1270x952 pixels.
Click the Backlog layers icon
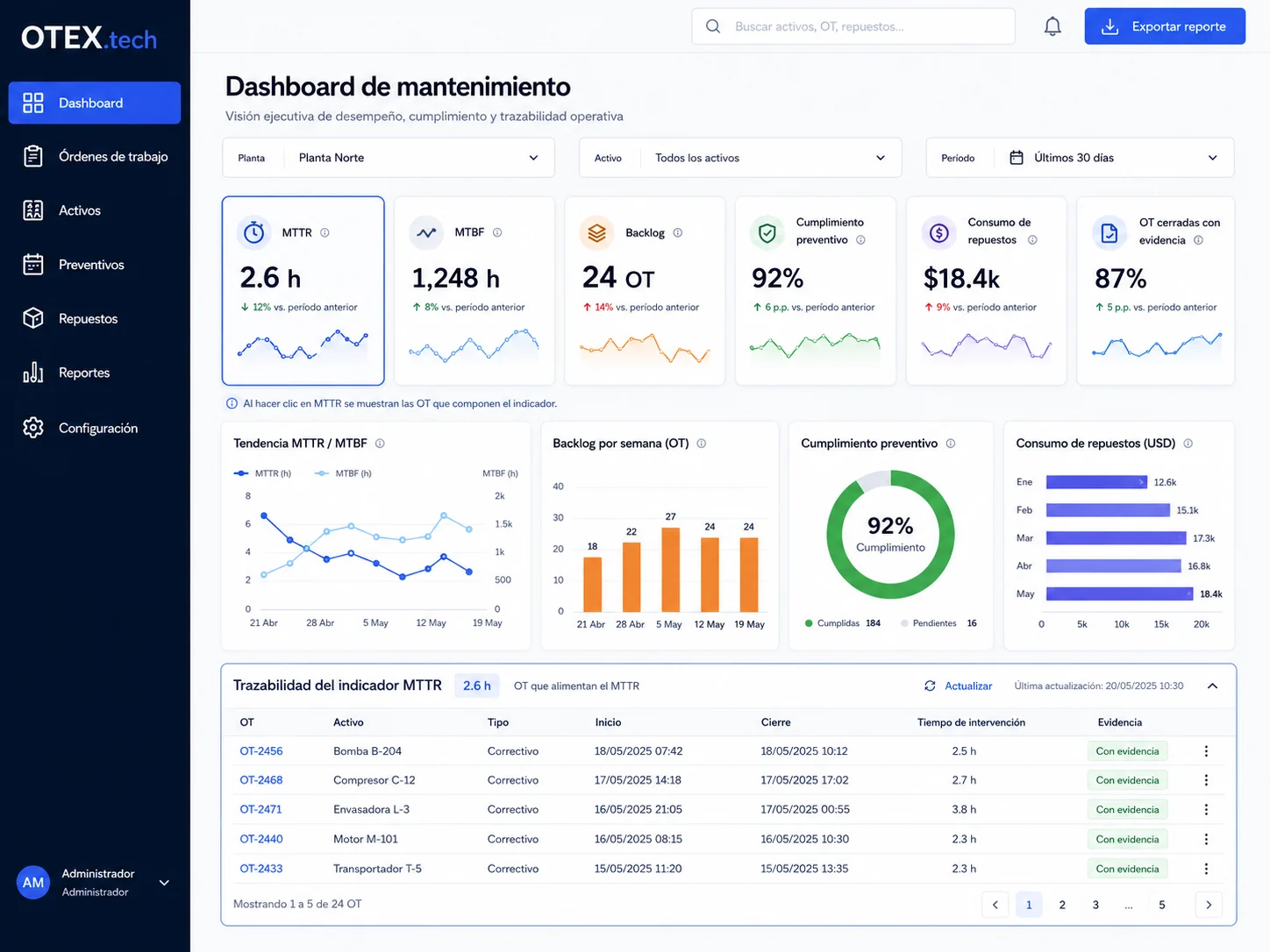[x=596, y=232]
